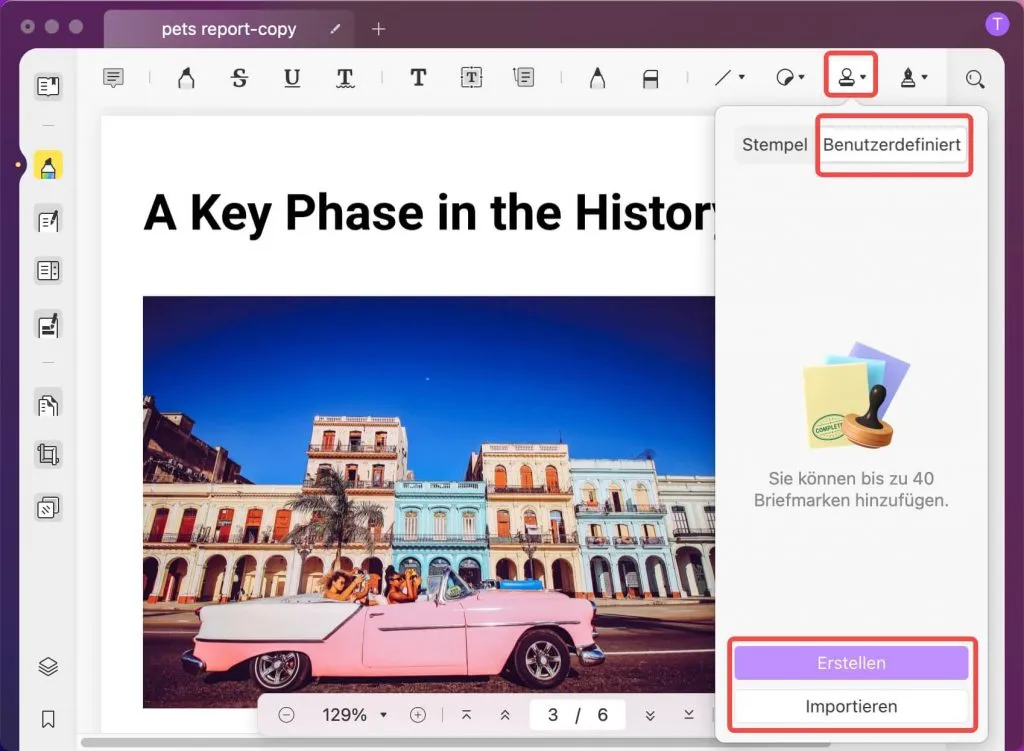1024x751 pixels.
Task: Open the Layers panel icon
Action: pos(48,667)
